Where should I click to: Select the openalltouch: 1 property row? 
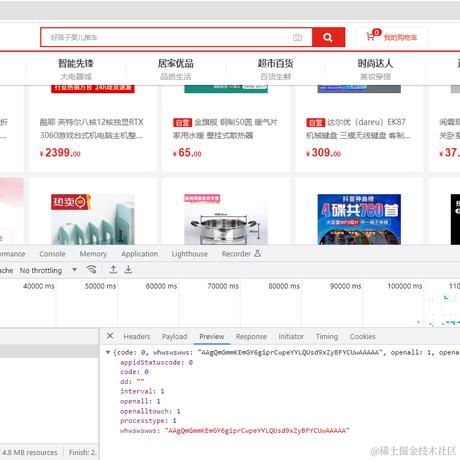[150, 411]
